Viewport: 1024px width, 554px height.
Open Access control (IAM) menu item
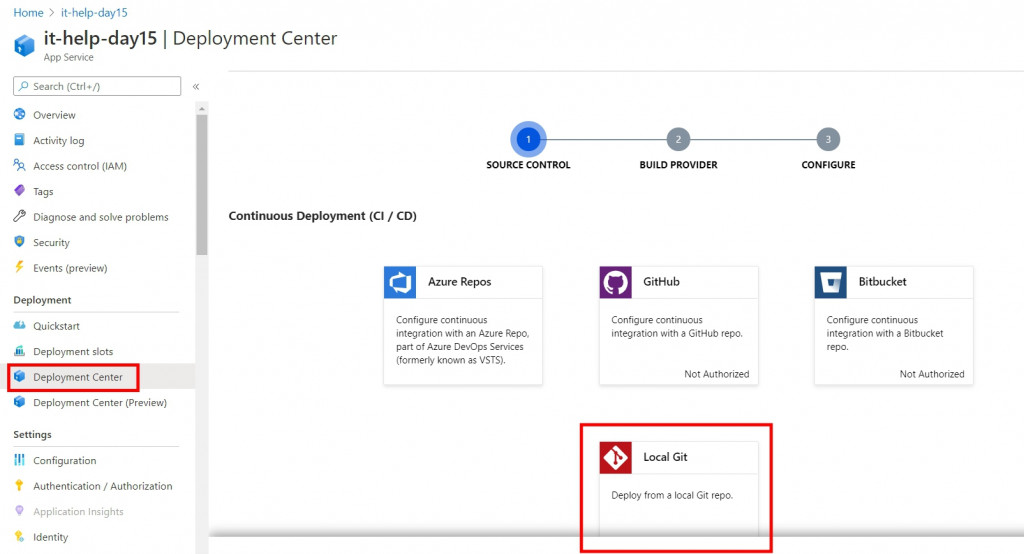(x=80, y=166)
